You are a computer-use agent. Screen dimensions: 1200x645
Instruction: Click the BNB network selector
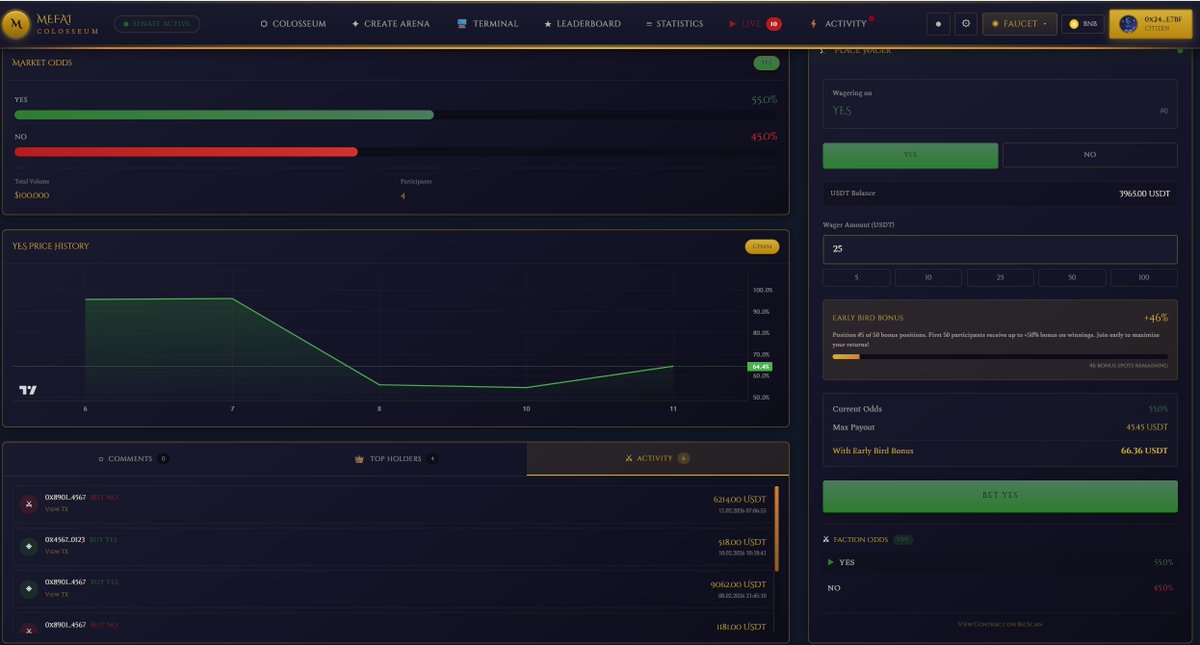[x=1083, y=24]
